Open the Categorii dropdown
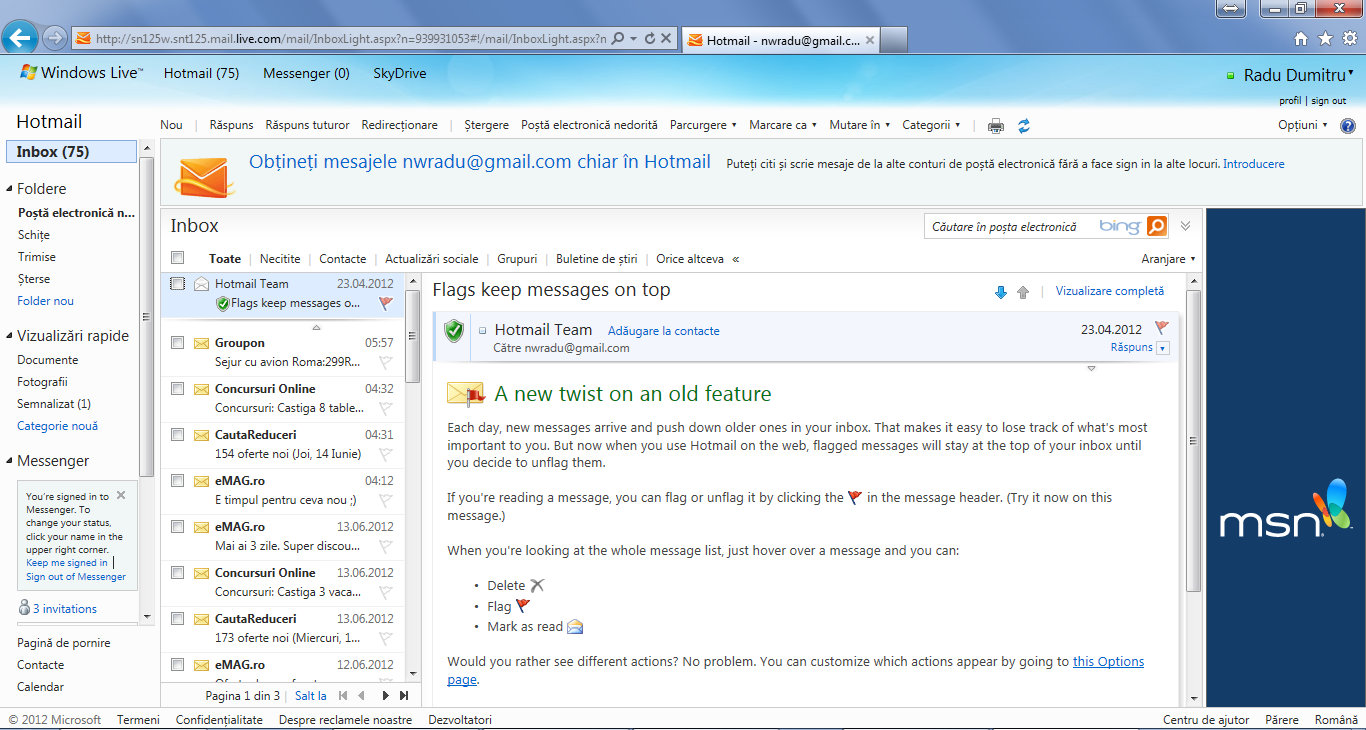 931,125
